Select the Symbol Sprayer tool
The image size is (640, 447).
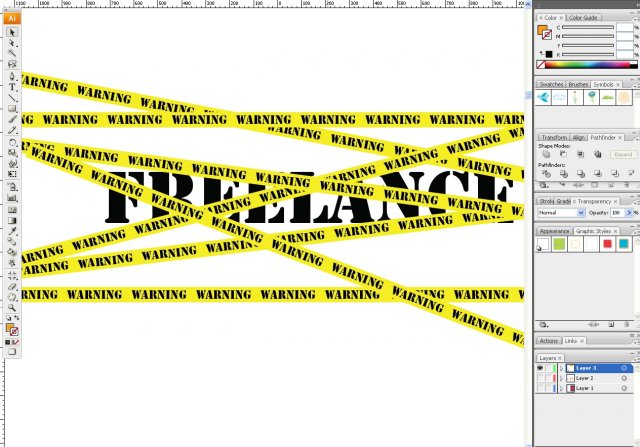coord(12,187)
